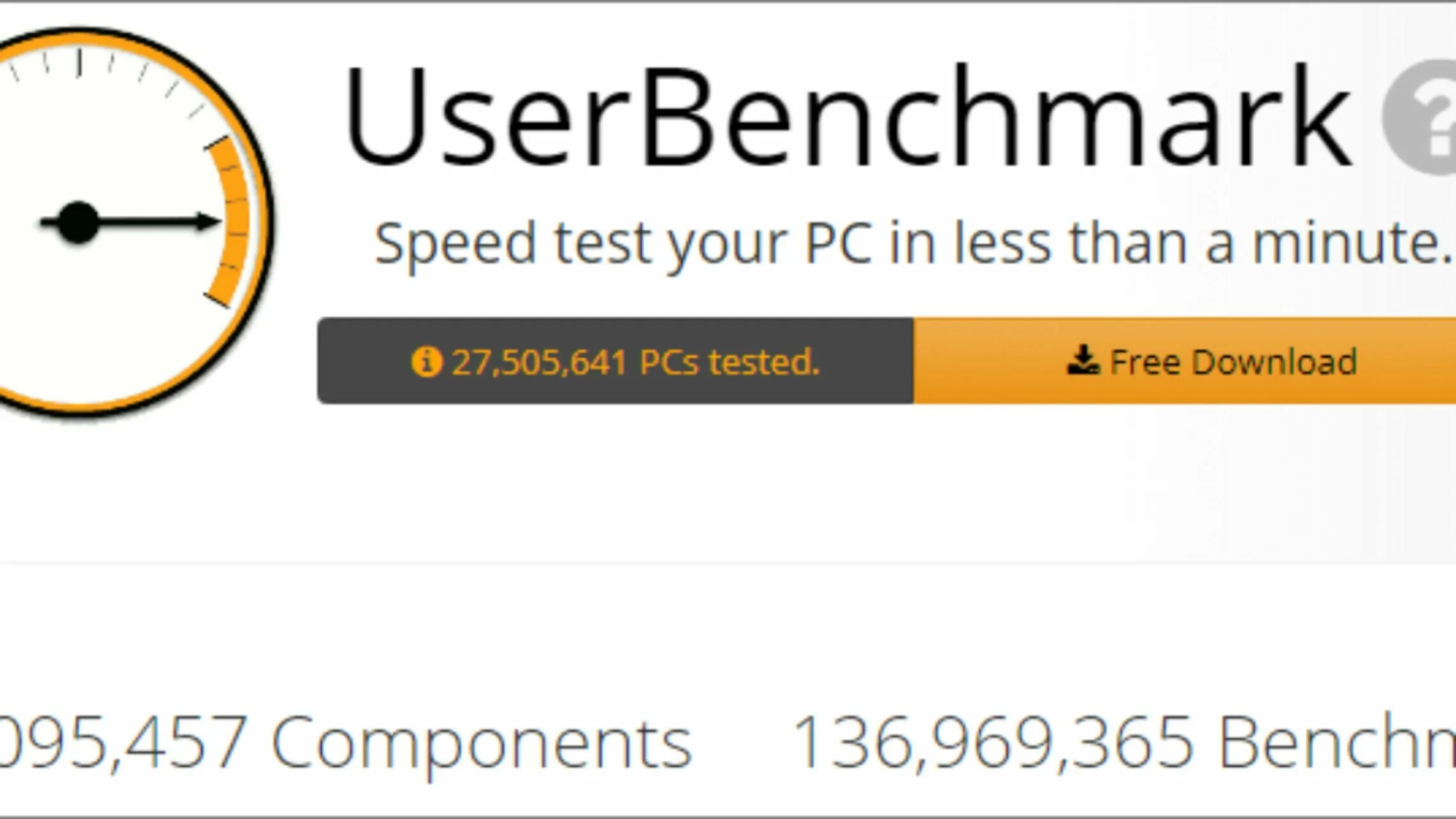Click the number 136,969,365

click(x=992, y=742)
